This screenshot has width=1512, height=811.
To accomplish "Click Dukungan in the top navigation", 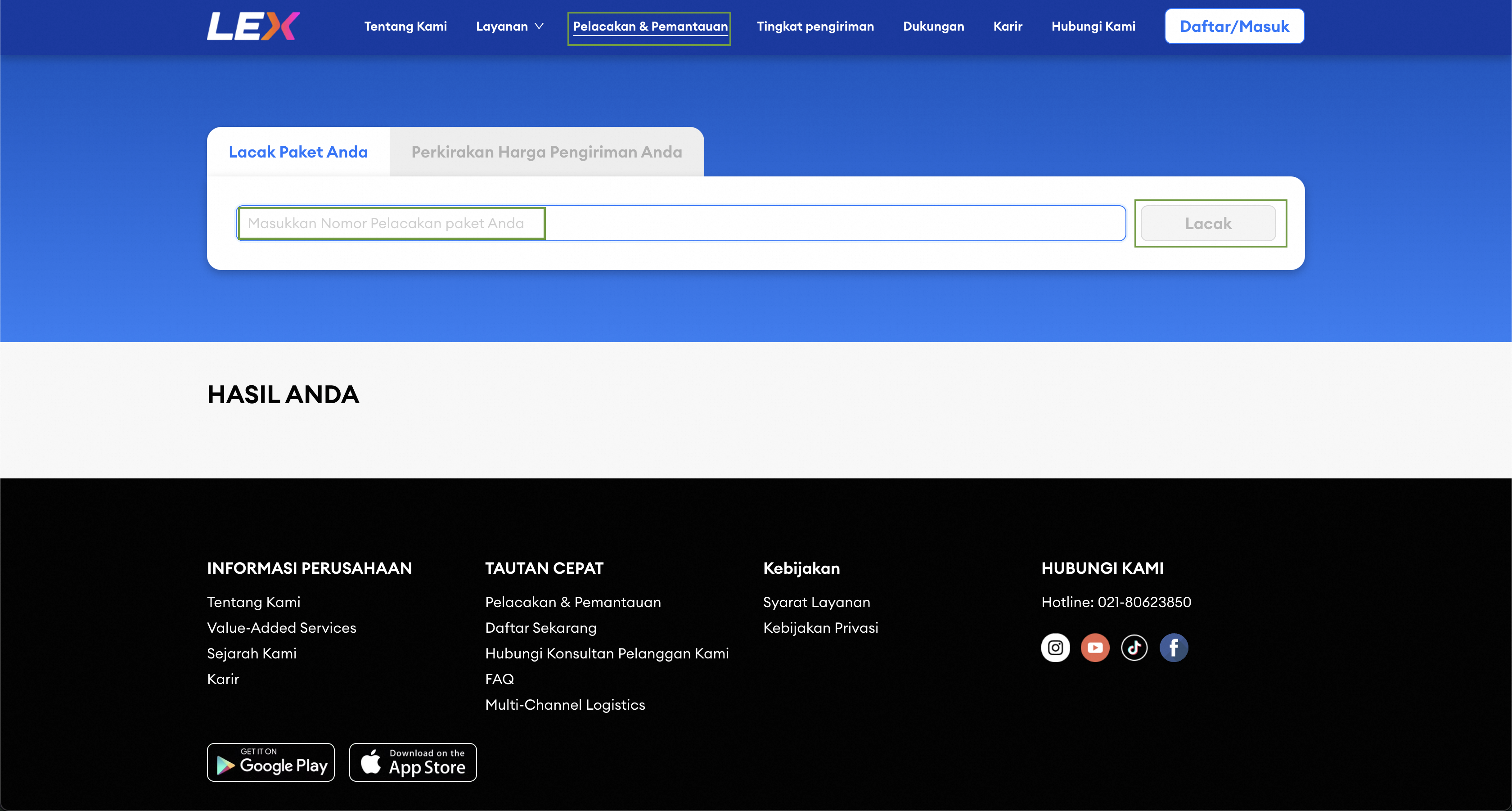I will click(x=933, y=27).
